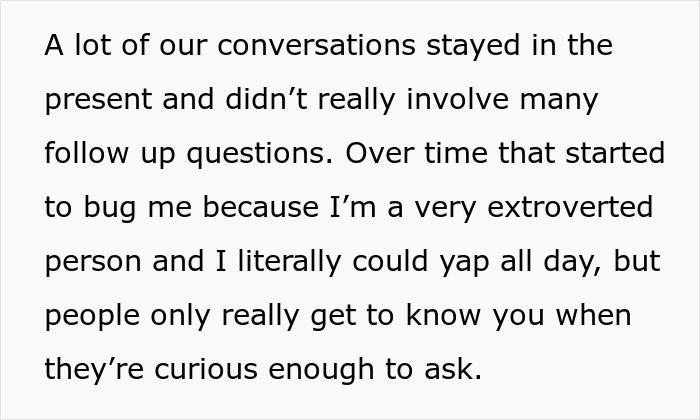Click the word "many" ending the second line
The image size is (700, 420).
pos(563,100)
